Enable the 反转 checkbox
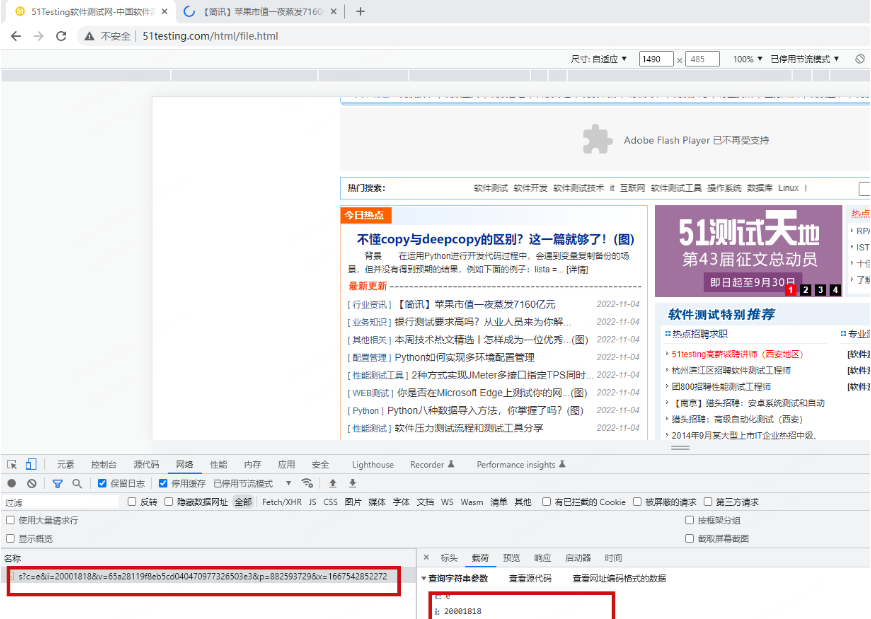Viewport: 871px width, 619px height. [x=132, y=502]
